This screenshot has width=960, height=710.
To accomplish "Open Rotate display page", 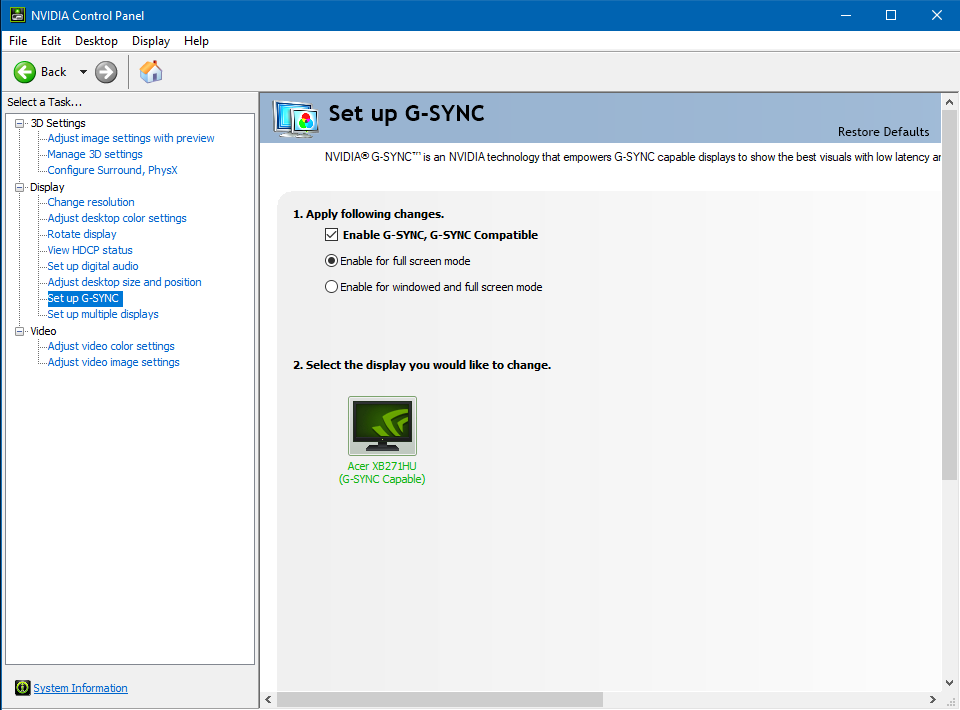I will [x=82, y=234].
